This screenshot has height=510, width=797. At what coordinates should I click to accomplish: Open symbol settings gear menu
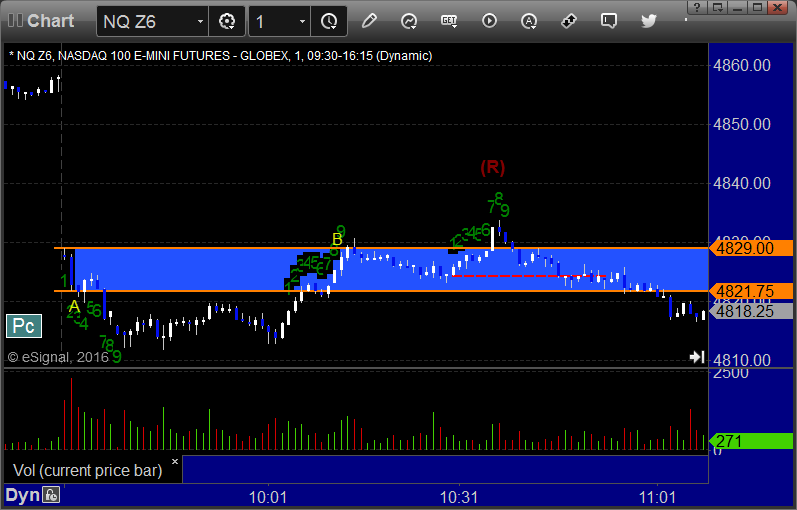point(227,21)
